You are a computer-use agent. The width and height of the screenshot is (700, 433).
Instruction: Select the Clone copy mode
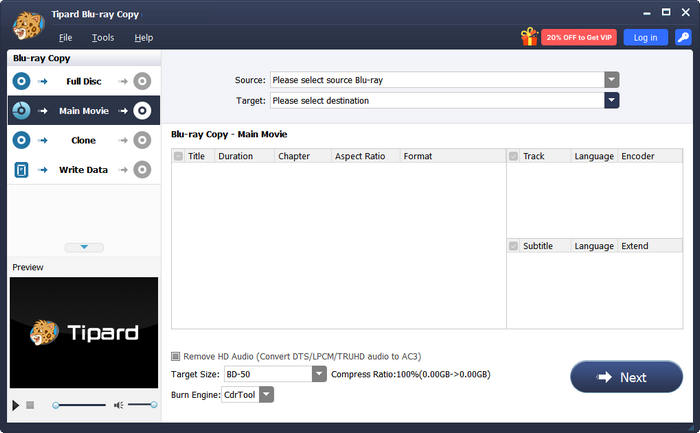84,140
